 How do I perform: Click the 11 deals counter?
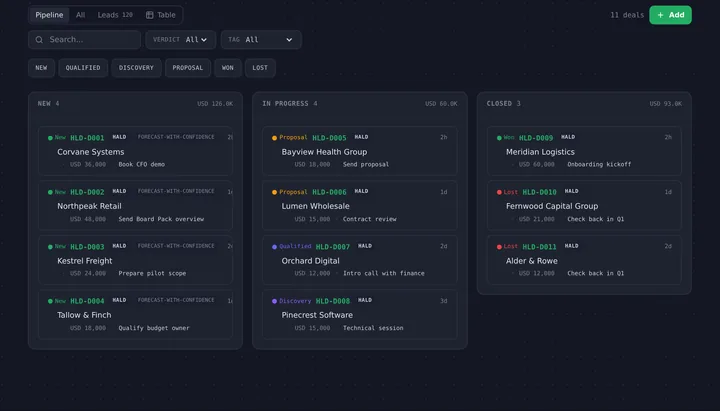coord(627,15)
